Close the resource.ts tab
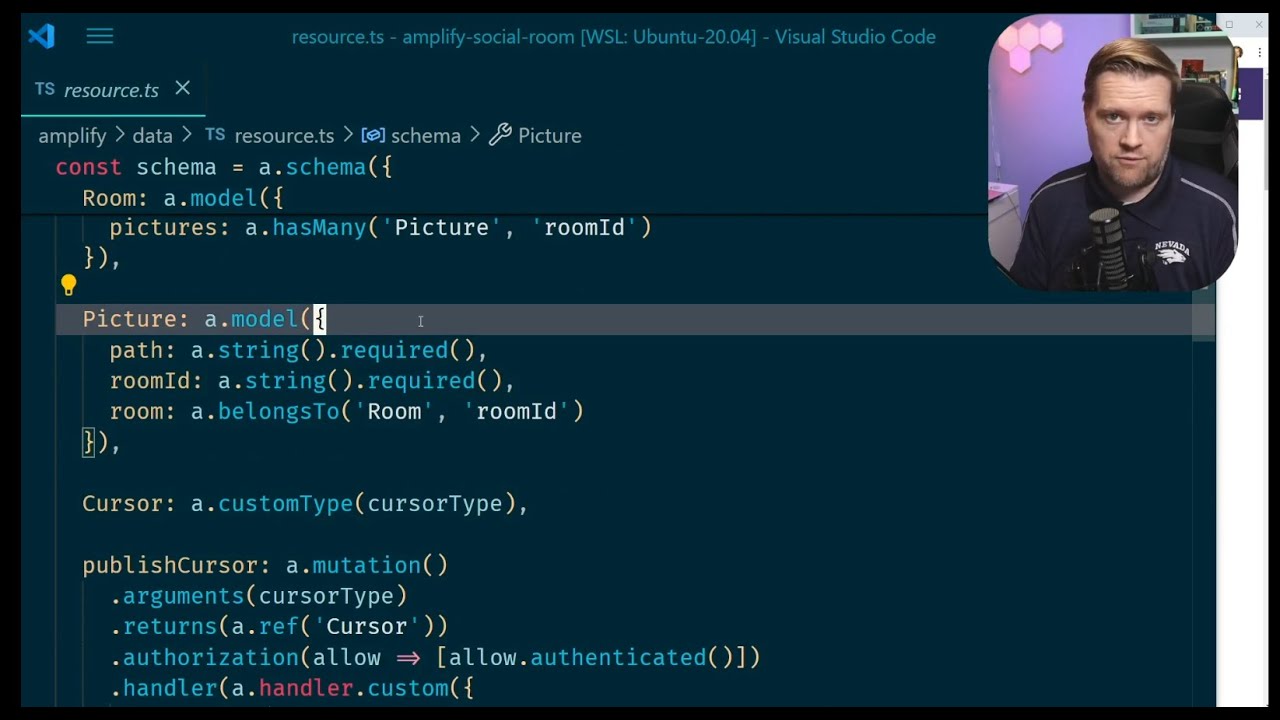 point(182,89)
